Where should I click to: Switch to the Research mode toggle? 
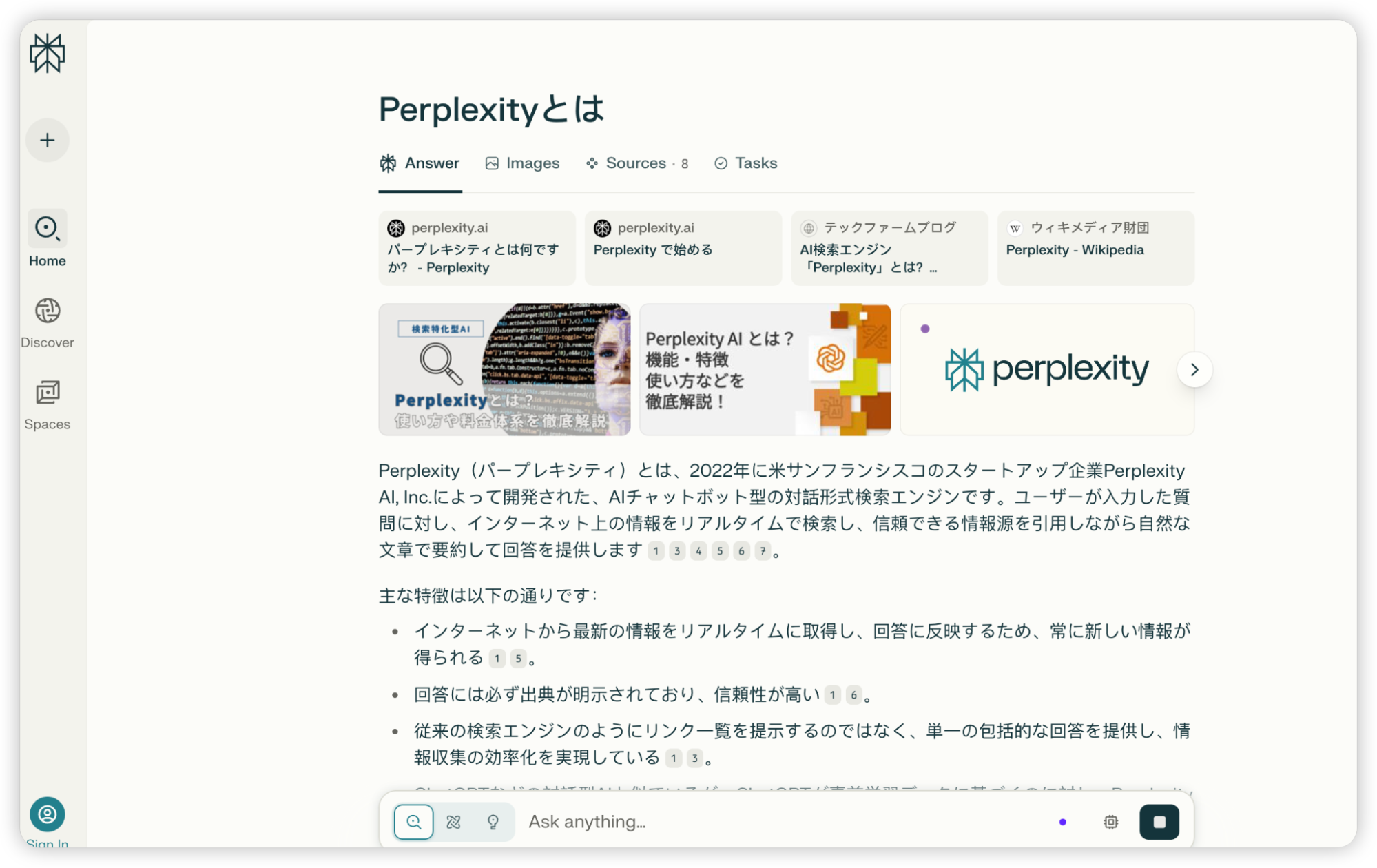pos(453,822)
